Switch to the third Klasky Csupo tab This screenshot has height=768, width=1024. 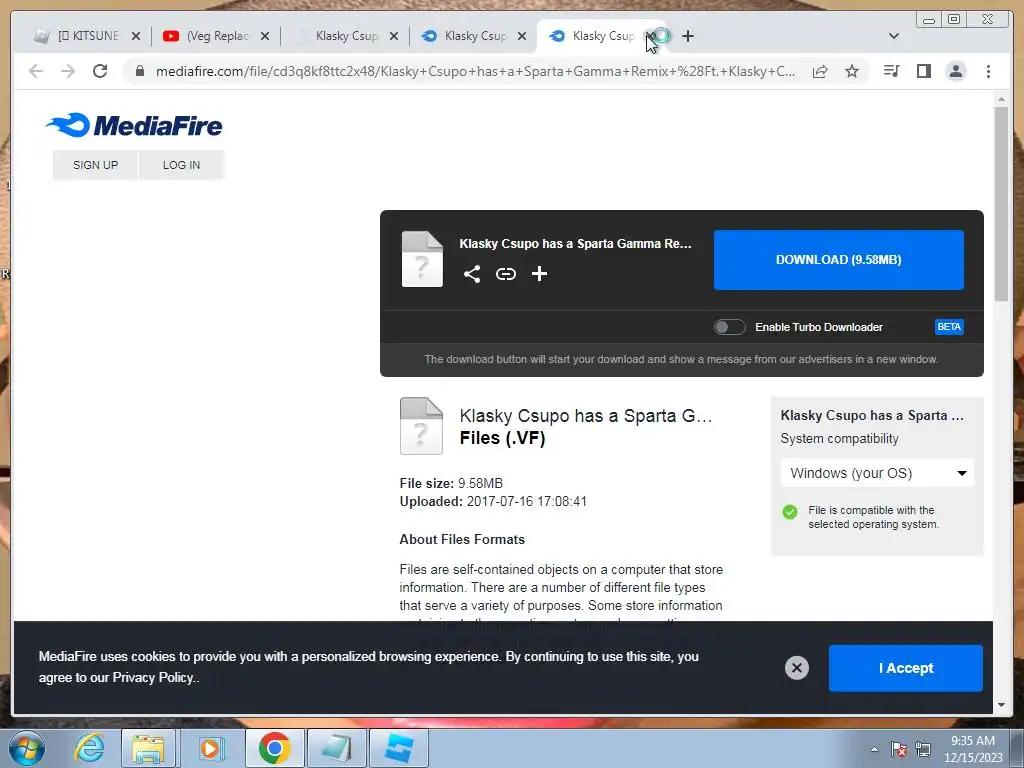click(345, 36)
